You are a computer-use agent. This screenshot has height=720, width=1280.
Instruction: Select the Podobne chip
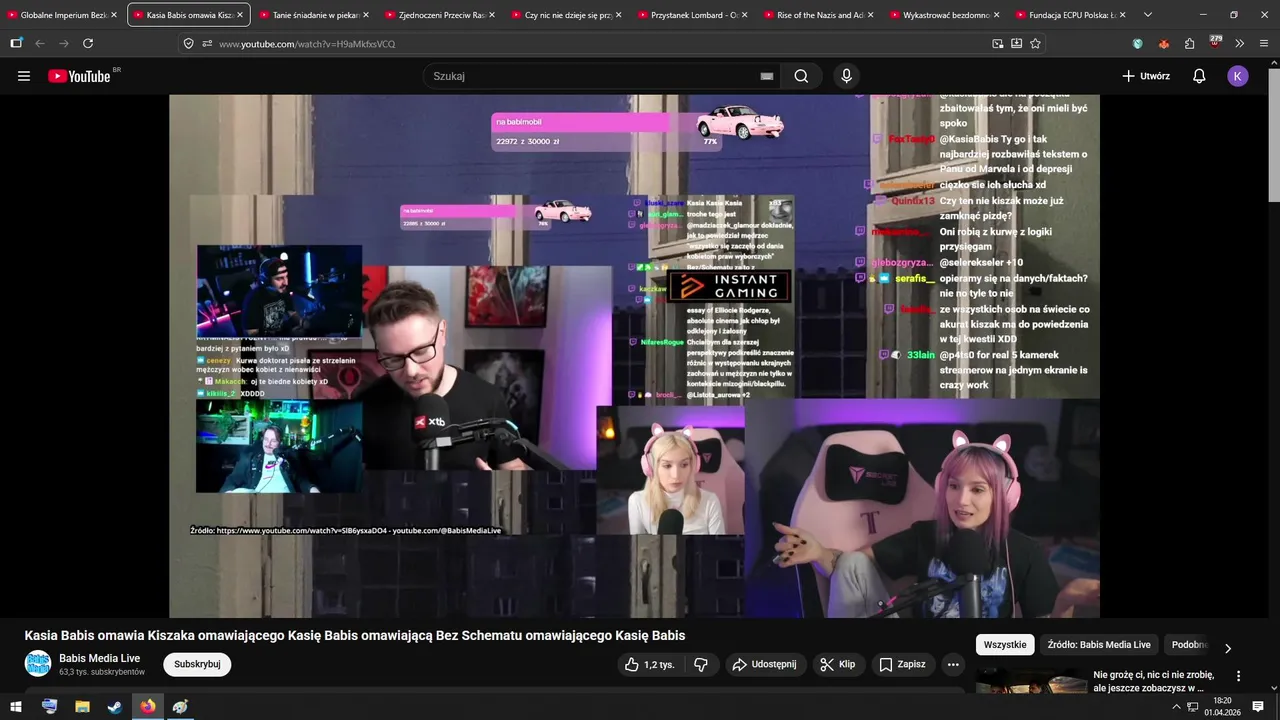click(x=1190, y=645)
